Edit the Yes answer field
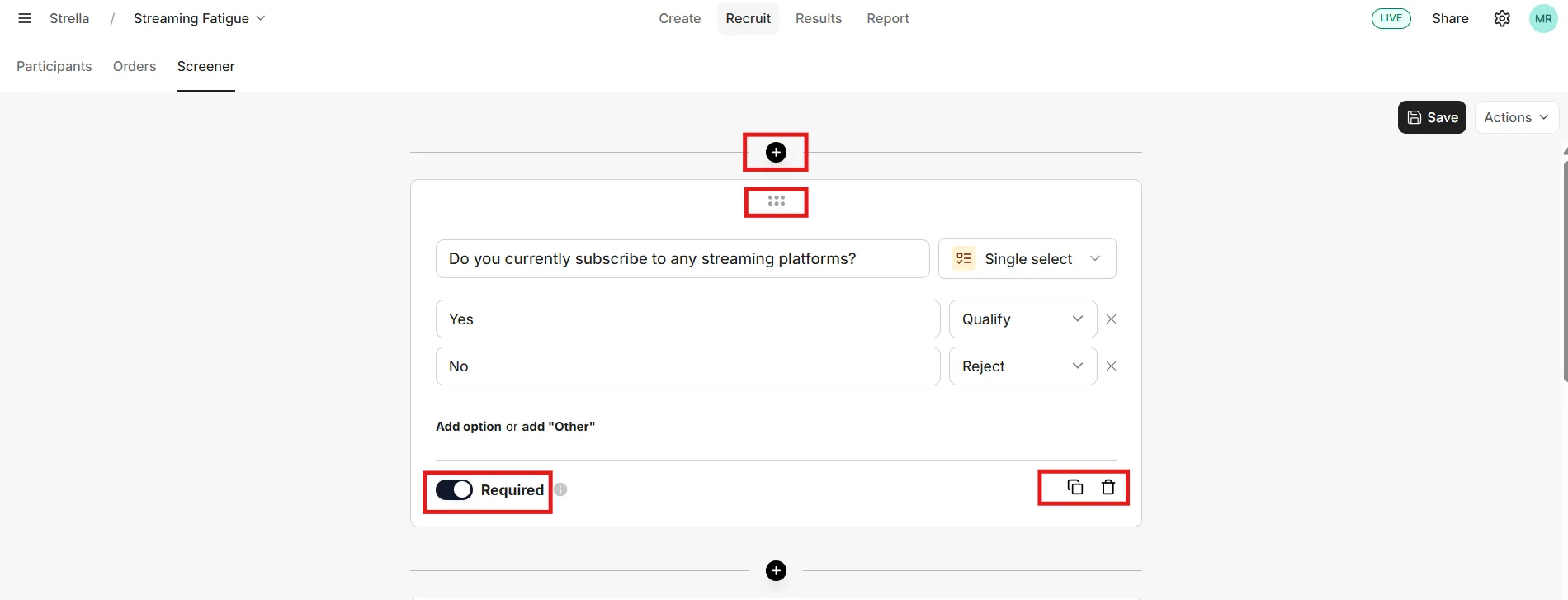 [687, 319]
